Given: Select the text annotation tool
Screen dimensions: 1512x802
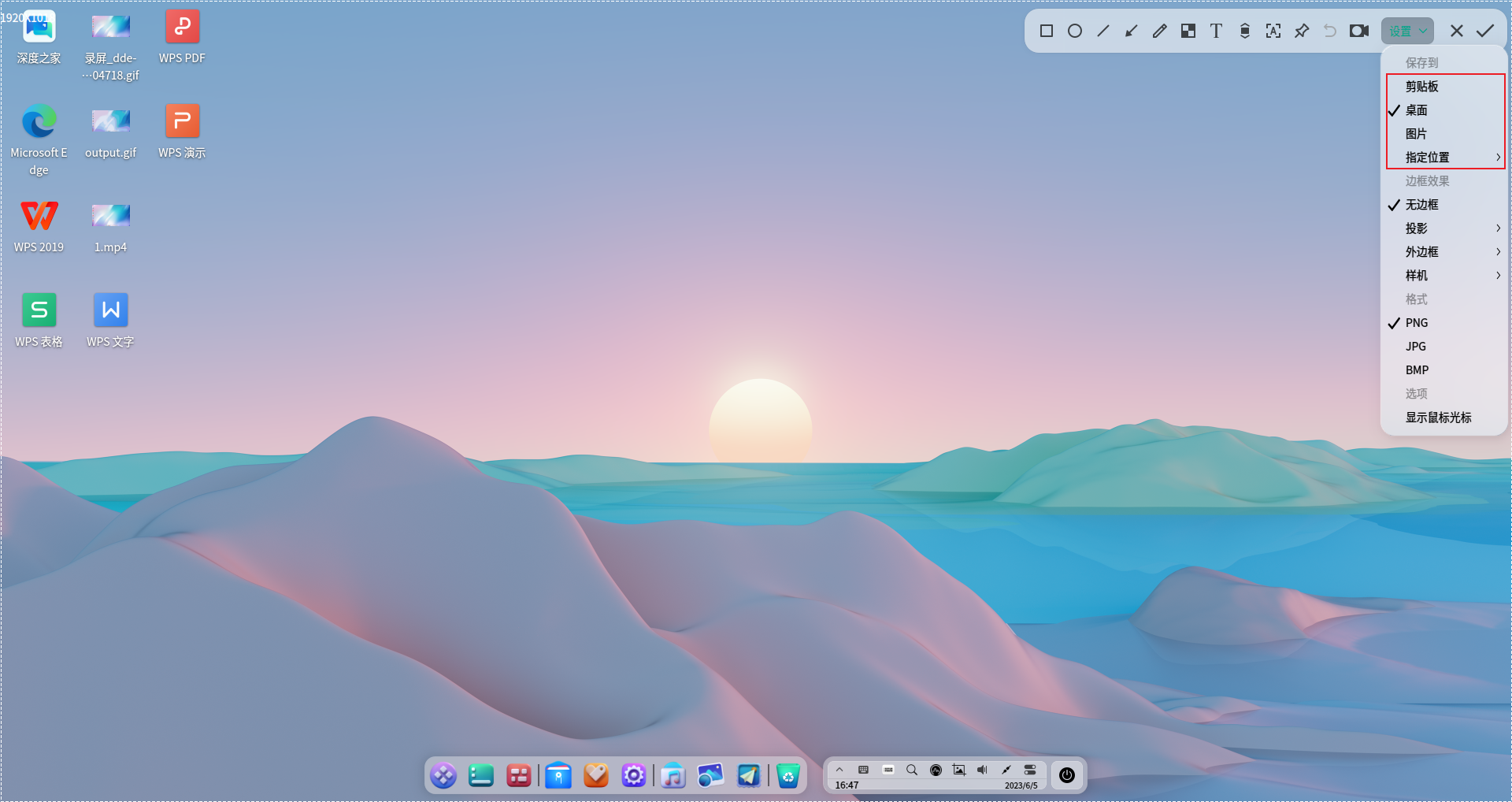Looking at the screenshot, I should (x=1217, y=31).
